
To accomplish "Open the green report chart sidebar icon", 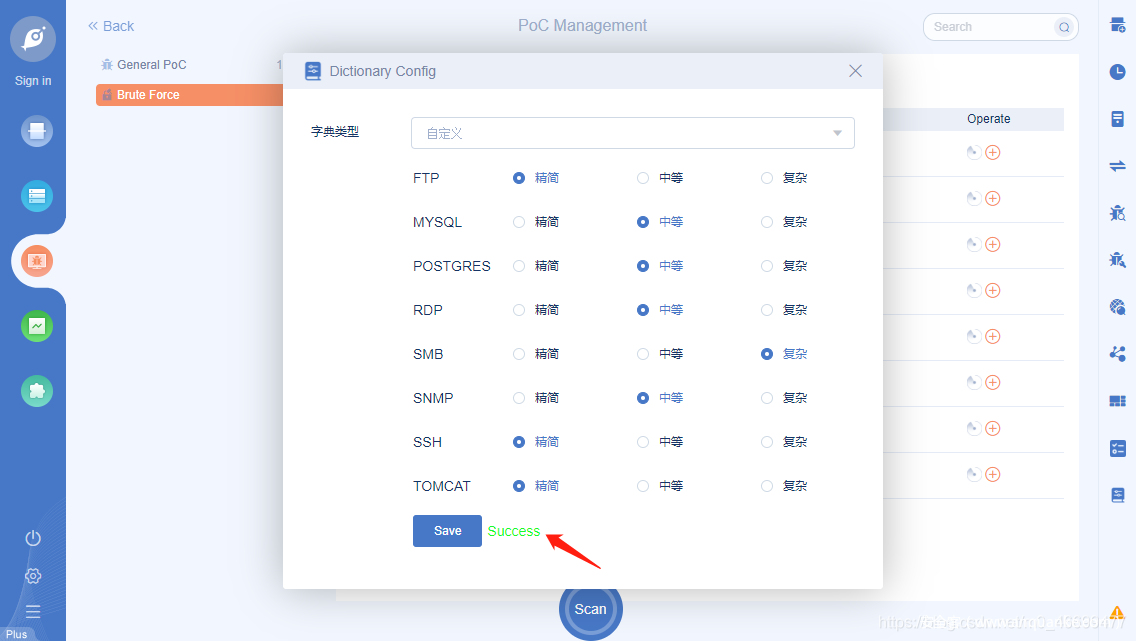I will (x=37, y=326).
